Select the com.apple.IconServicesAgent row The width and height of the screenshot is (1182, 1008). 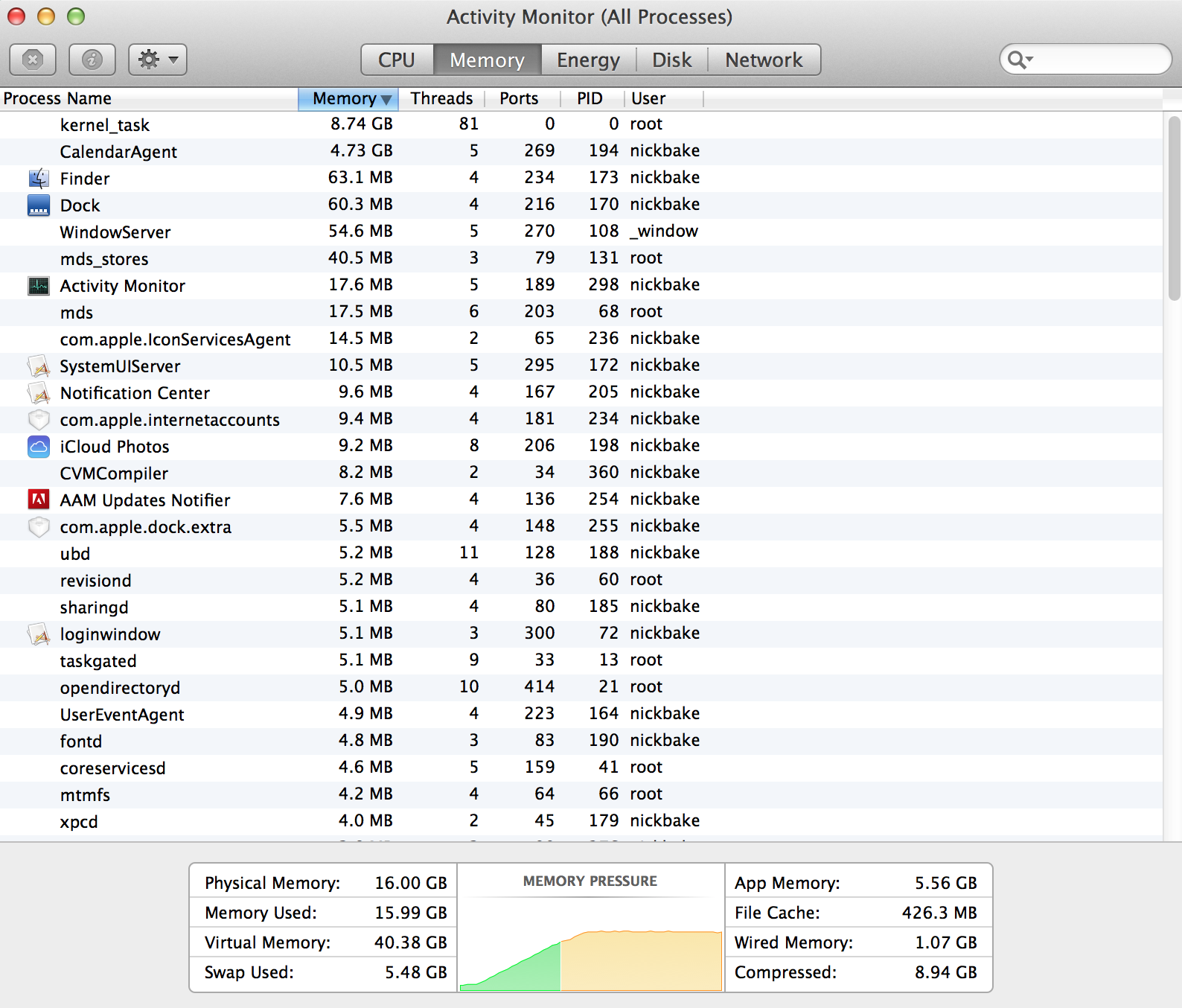[x=581, y=339]
